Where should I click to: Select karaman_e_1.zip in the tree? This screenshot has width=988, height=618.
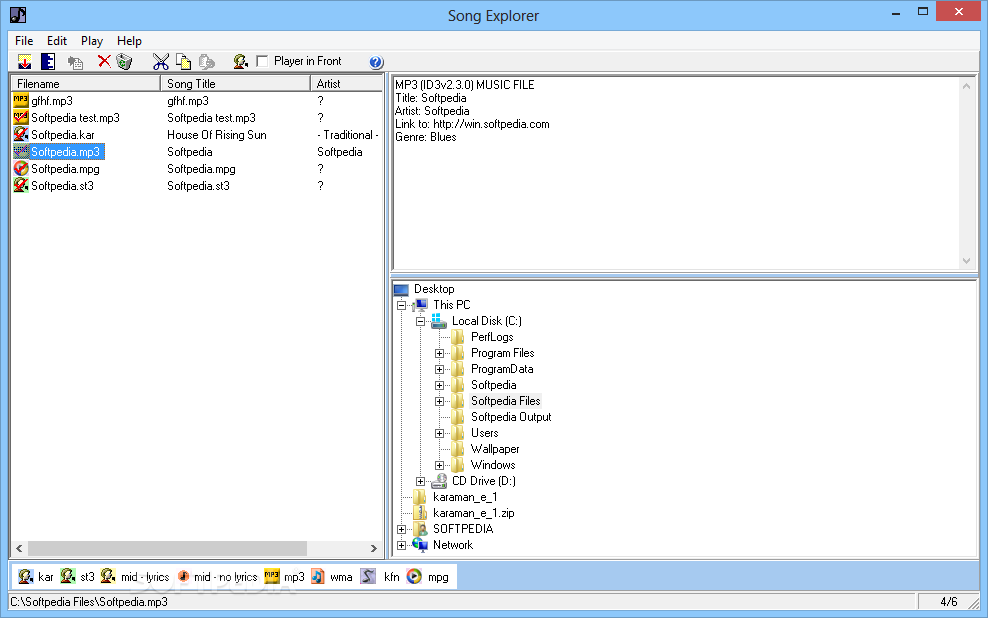pos(473,513)
